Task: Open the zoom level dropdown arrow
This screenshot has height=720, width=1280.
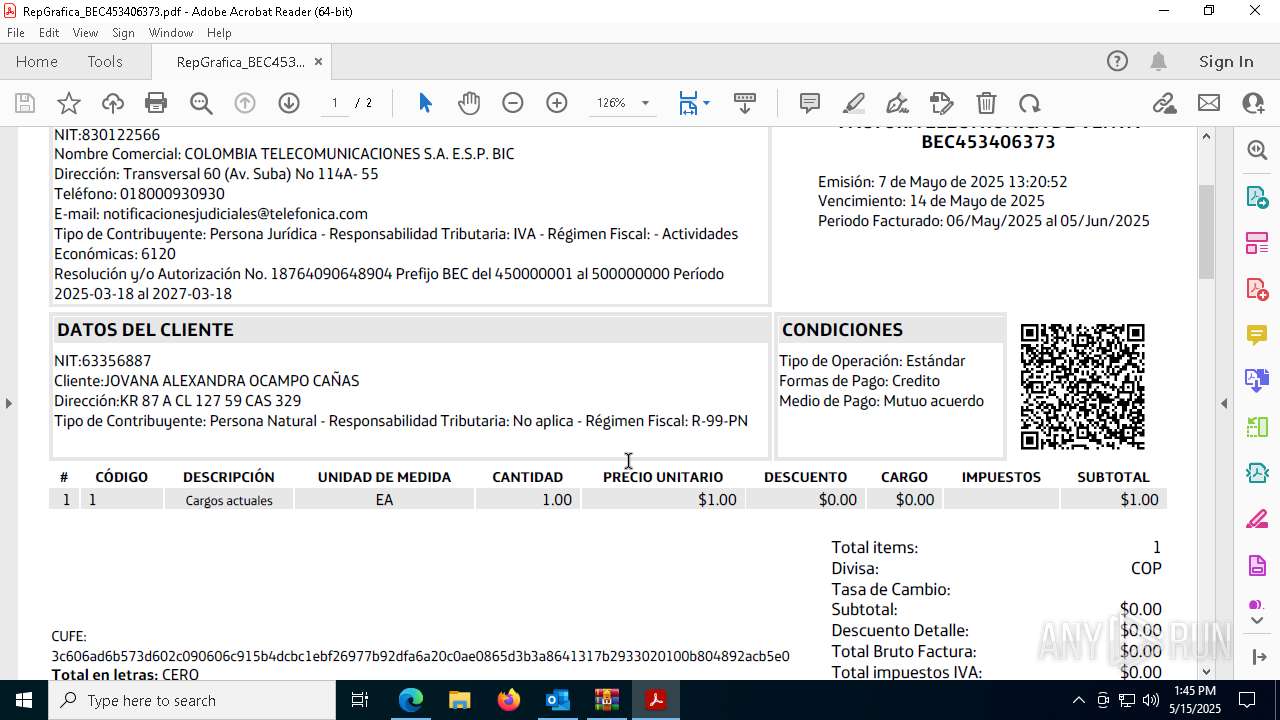Action: [x=645, y=103]
